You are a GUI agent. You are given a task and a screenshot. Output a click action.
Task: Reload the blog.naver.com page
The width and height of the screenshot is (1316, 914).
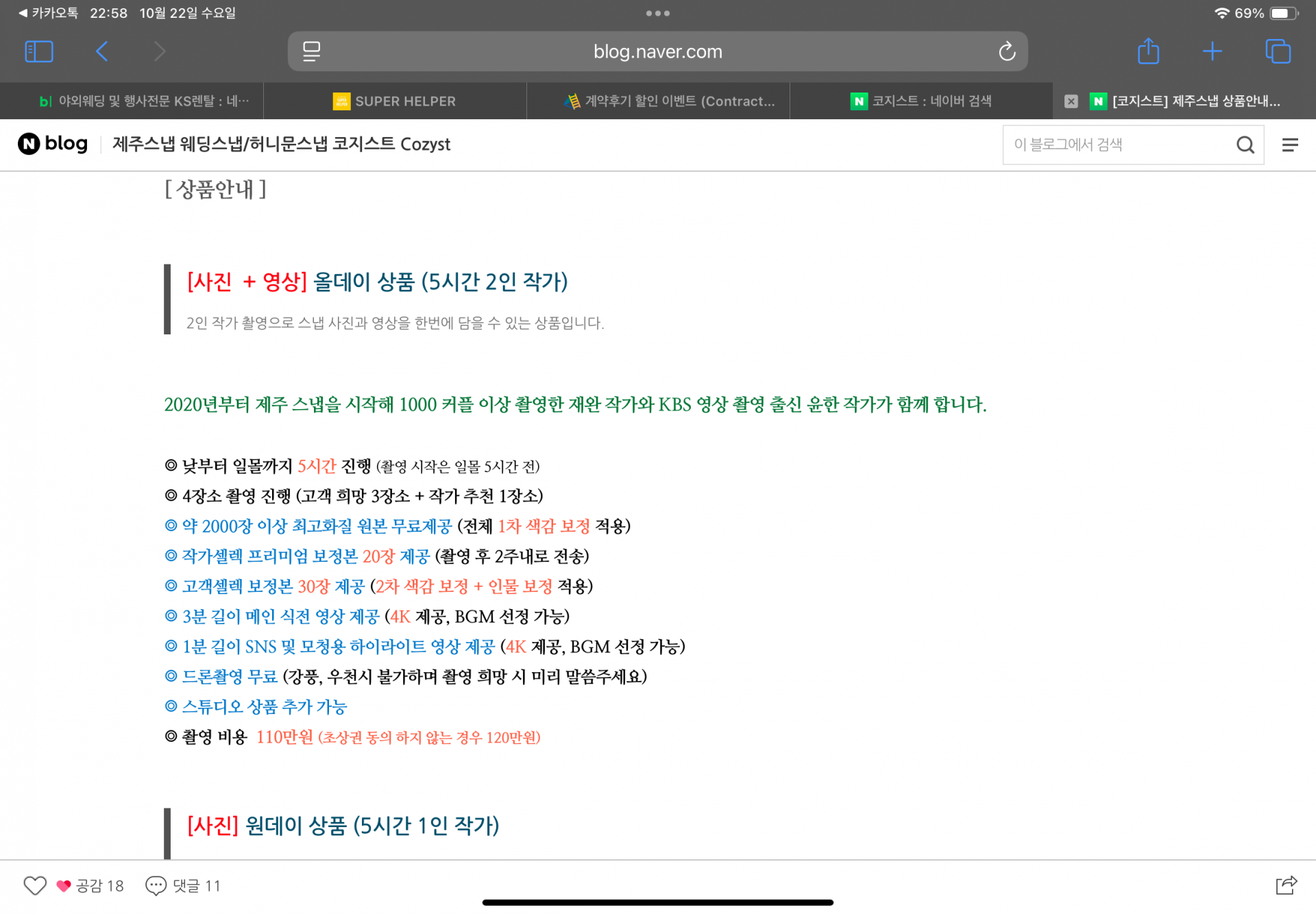click(1006, 51)
